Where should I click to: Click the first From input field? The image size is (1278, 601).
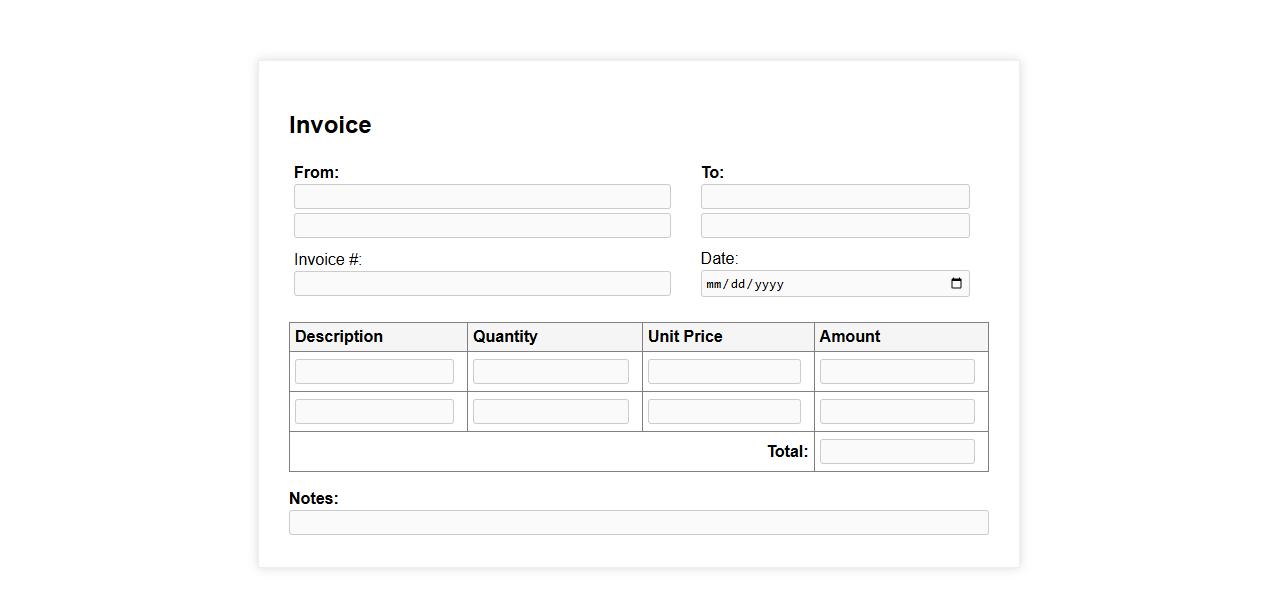pyautogui.click(x=482, y=197)
